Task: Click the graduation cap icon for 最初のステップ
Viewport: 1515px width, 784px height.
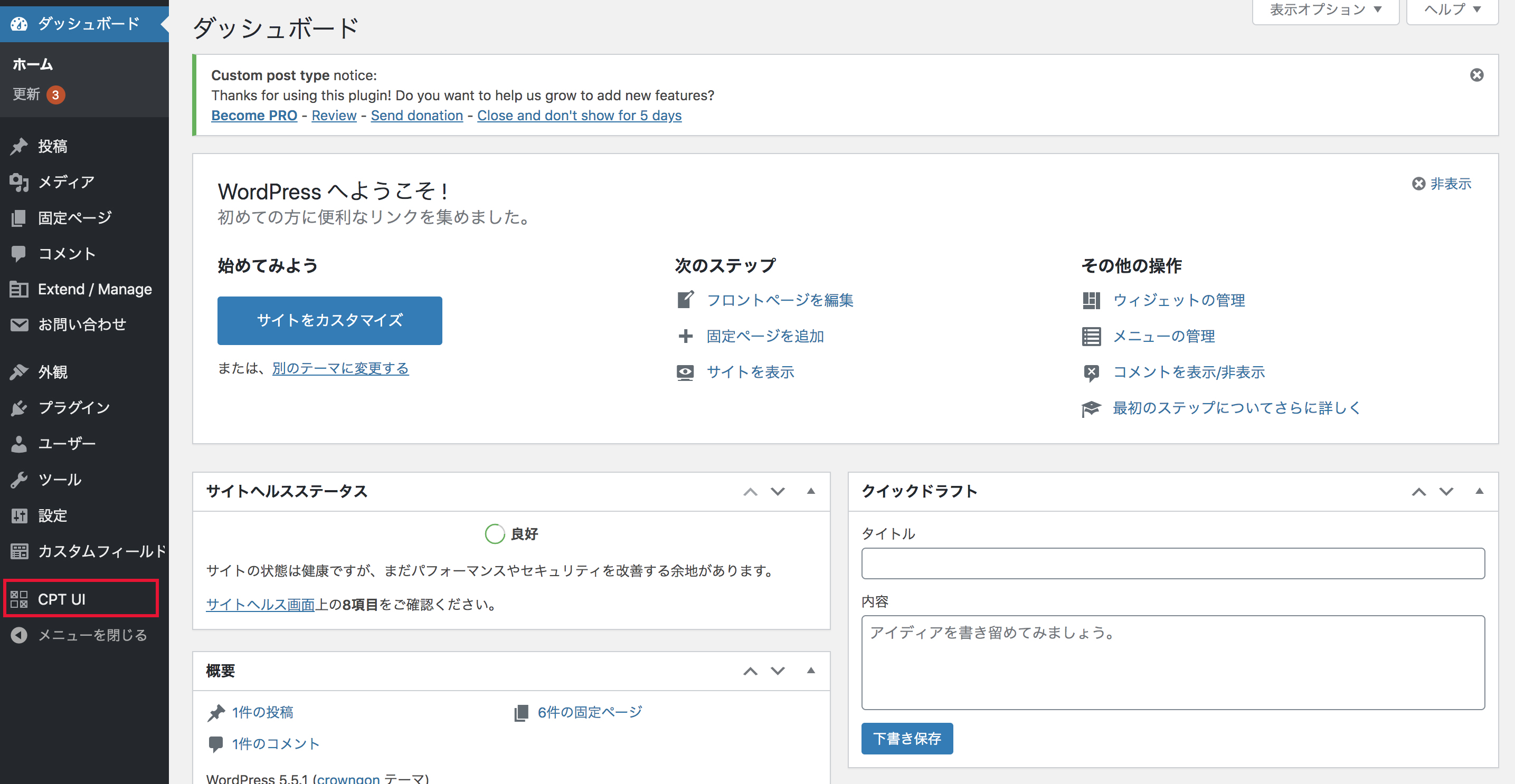Action: 1091,408
